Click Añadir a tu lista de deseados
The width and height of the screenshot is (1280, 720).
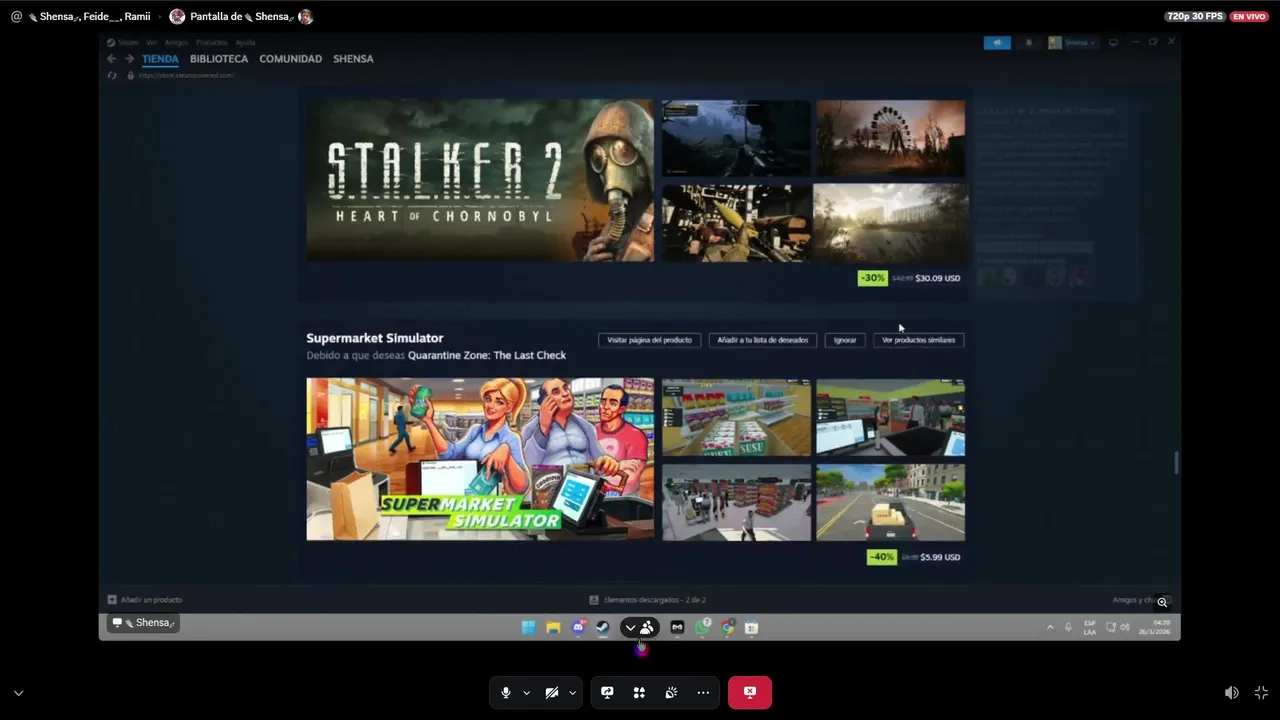pos(762,340)
